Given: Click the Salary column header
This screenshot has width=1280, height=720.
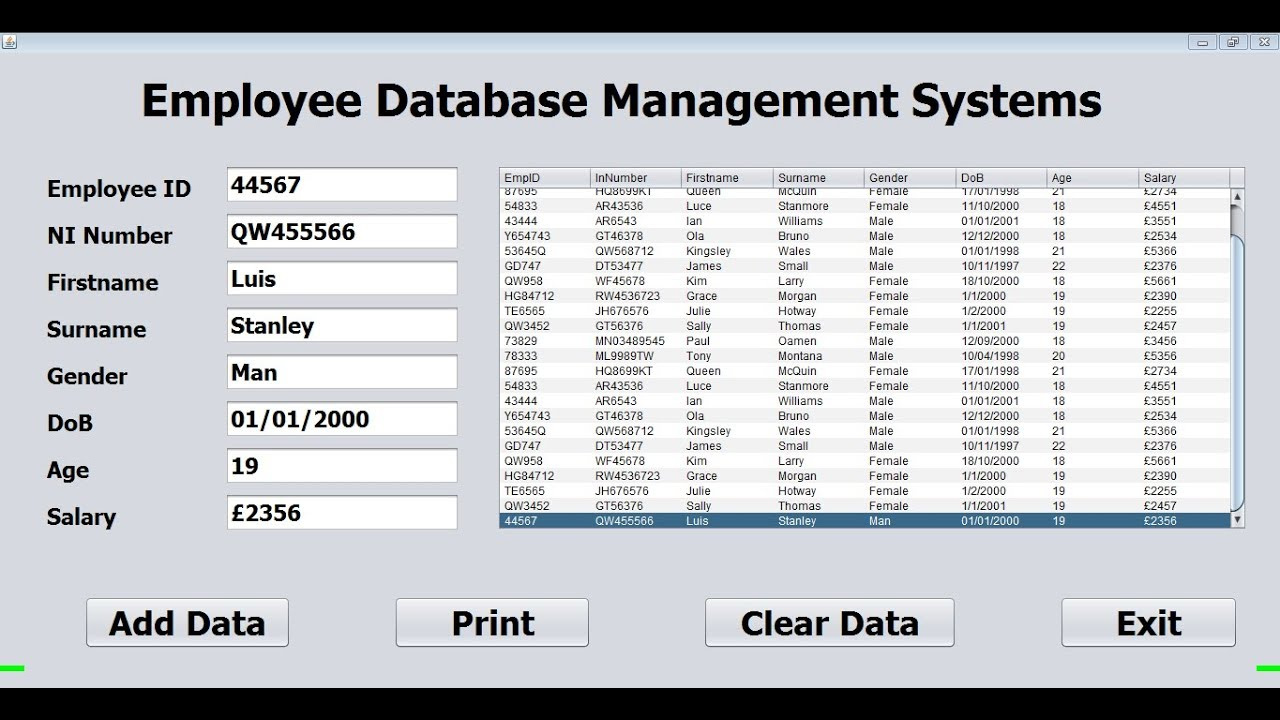Looking at the screenshot, I should click(1184, 178).
